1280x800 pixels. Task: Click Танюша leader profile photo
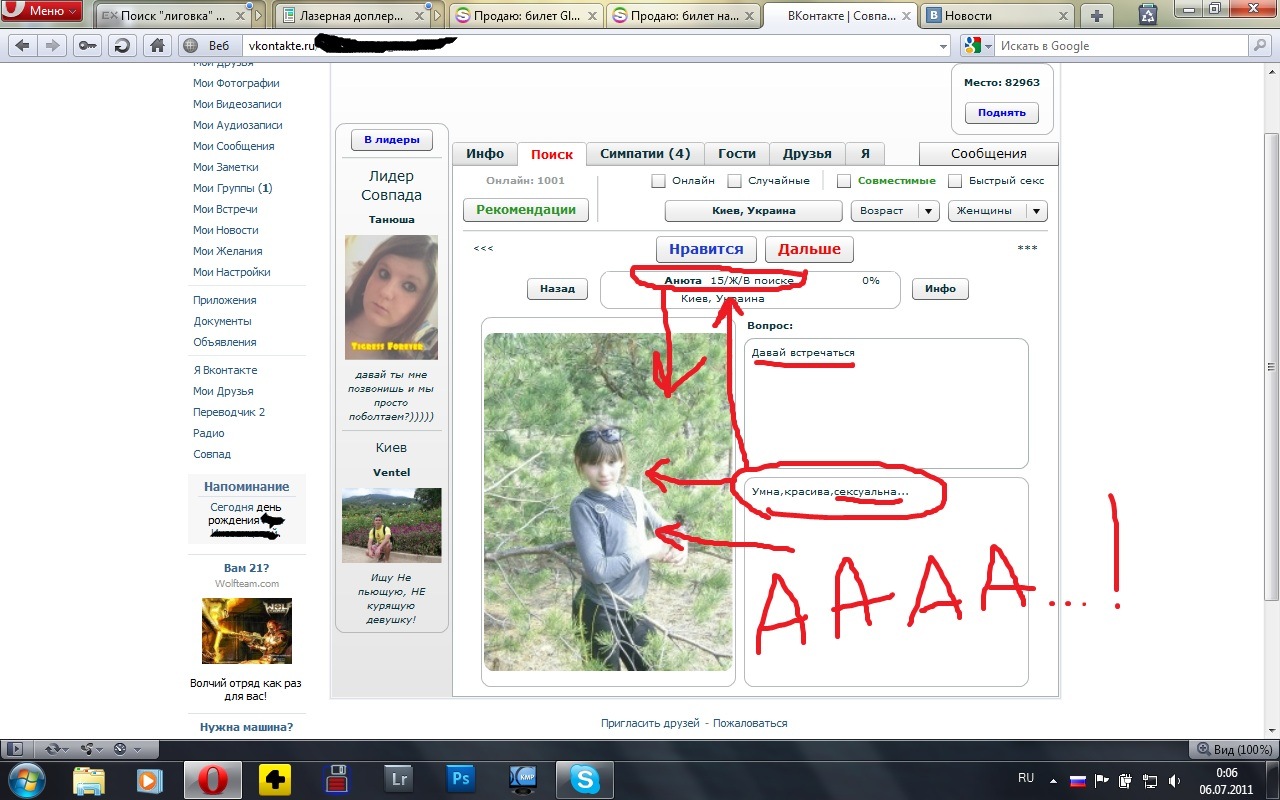click(x=391, y=297)
